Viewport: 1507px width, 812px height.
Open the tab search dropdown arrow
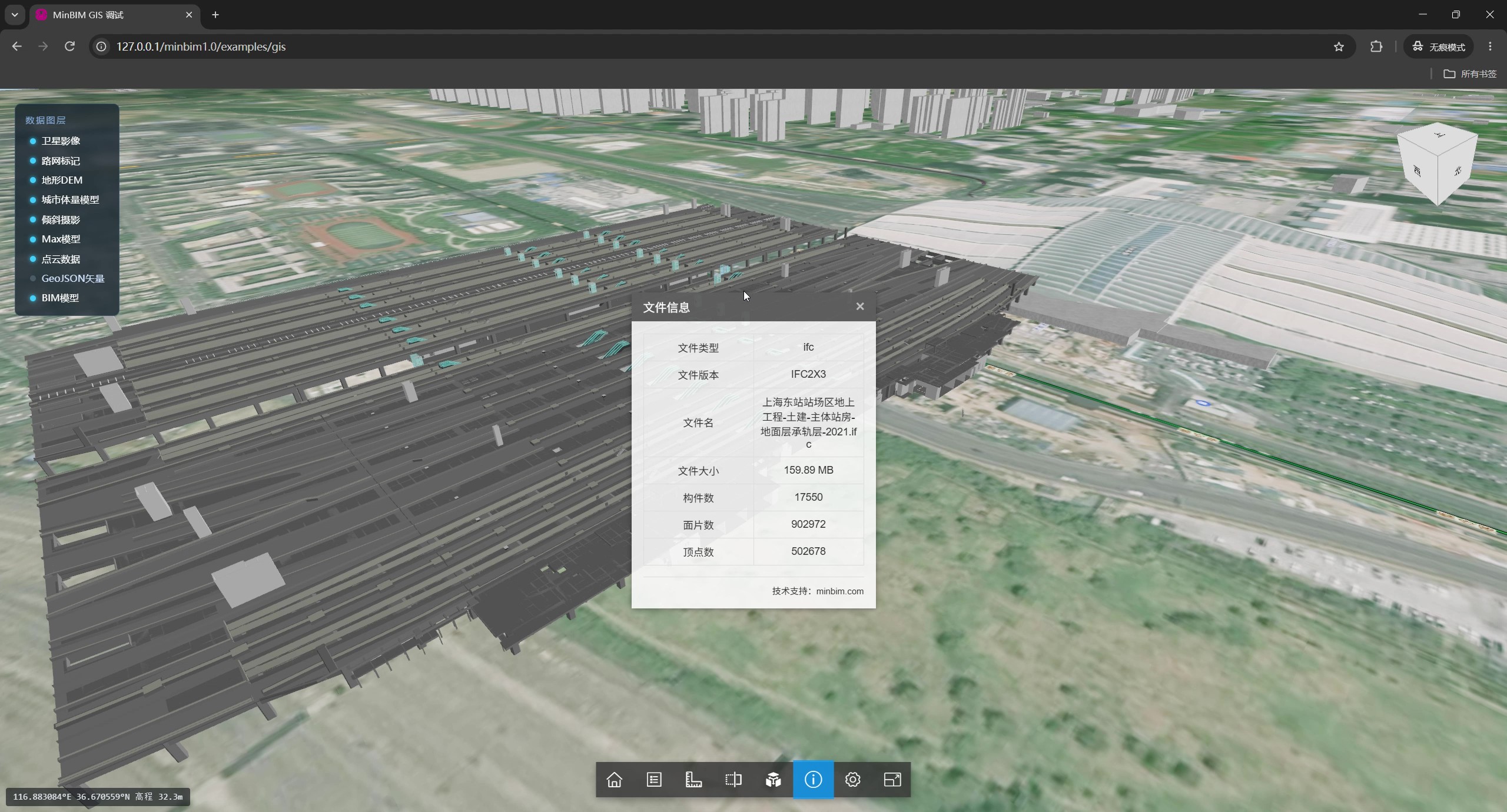pyautogui.click(x=15, y=15)
